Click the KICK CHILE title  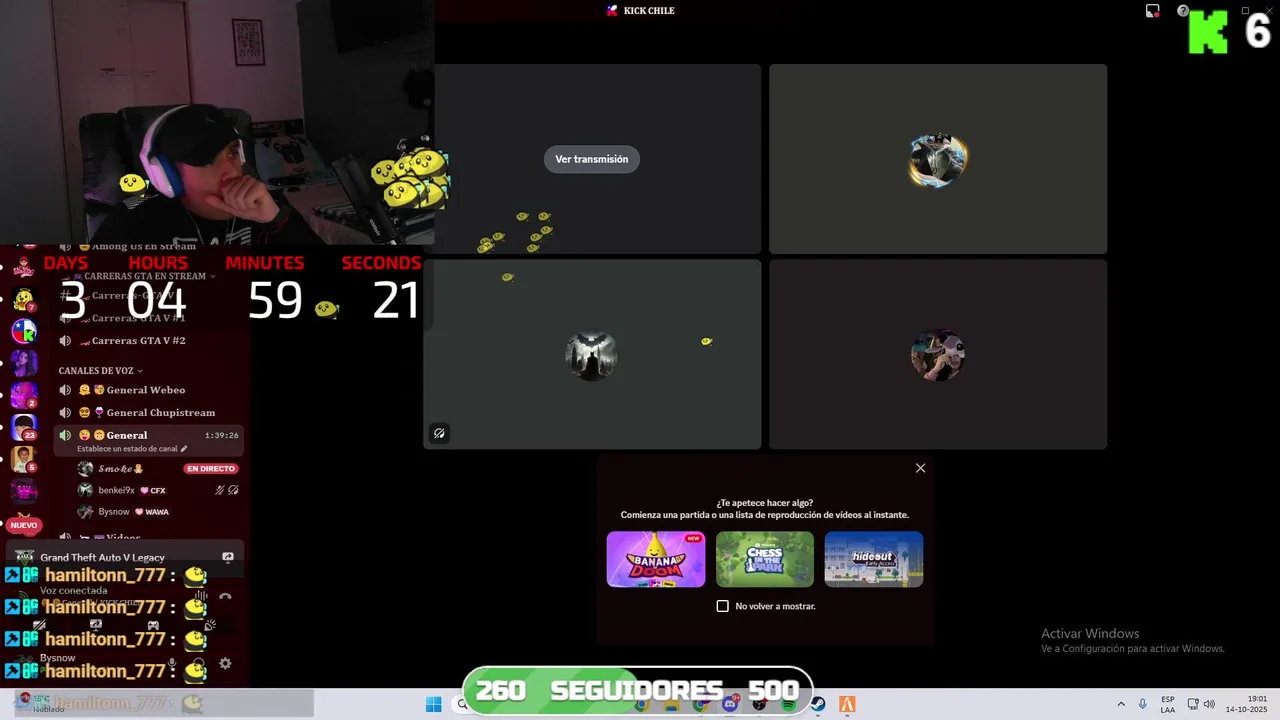coord(649,11)
